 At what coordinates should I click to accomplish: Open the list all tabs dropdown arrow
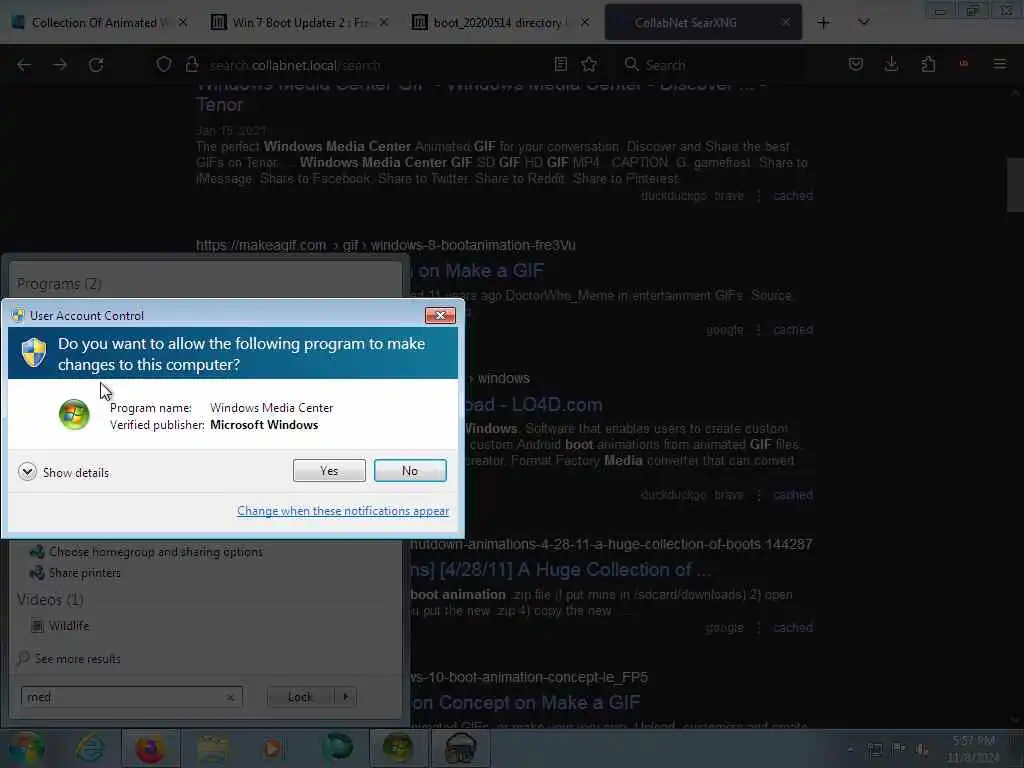(x=863, y=23)
